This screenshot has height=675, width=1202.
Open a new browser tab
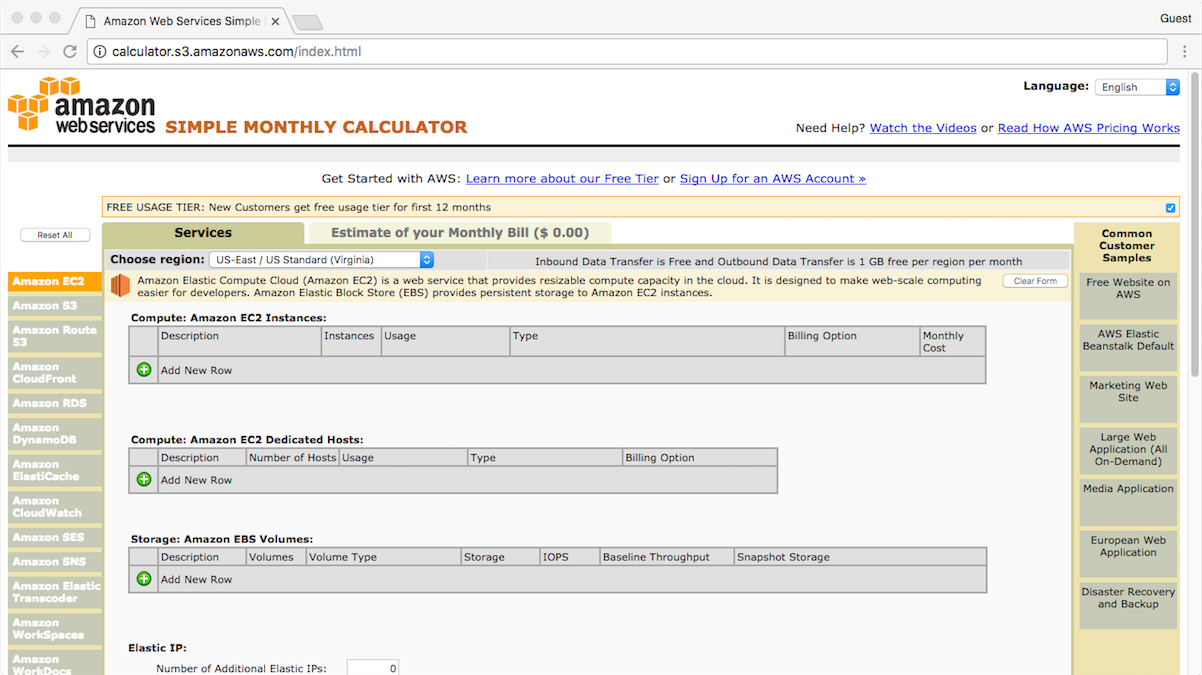307,22
